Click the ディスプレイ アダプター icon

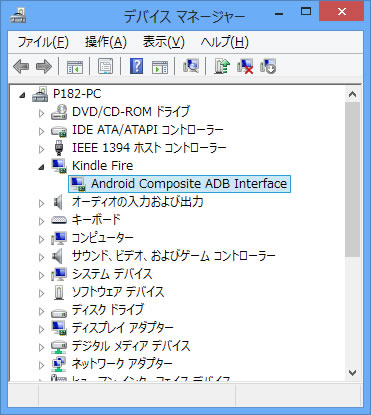[x=59, y=328]
